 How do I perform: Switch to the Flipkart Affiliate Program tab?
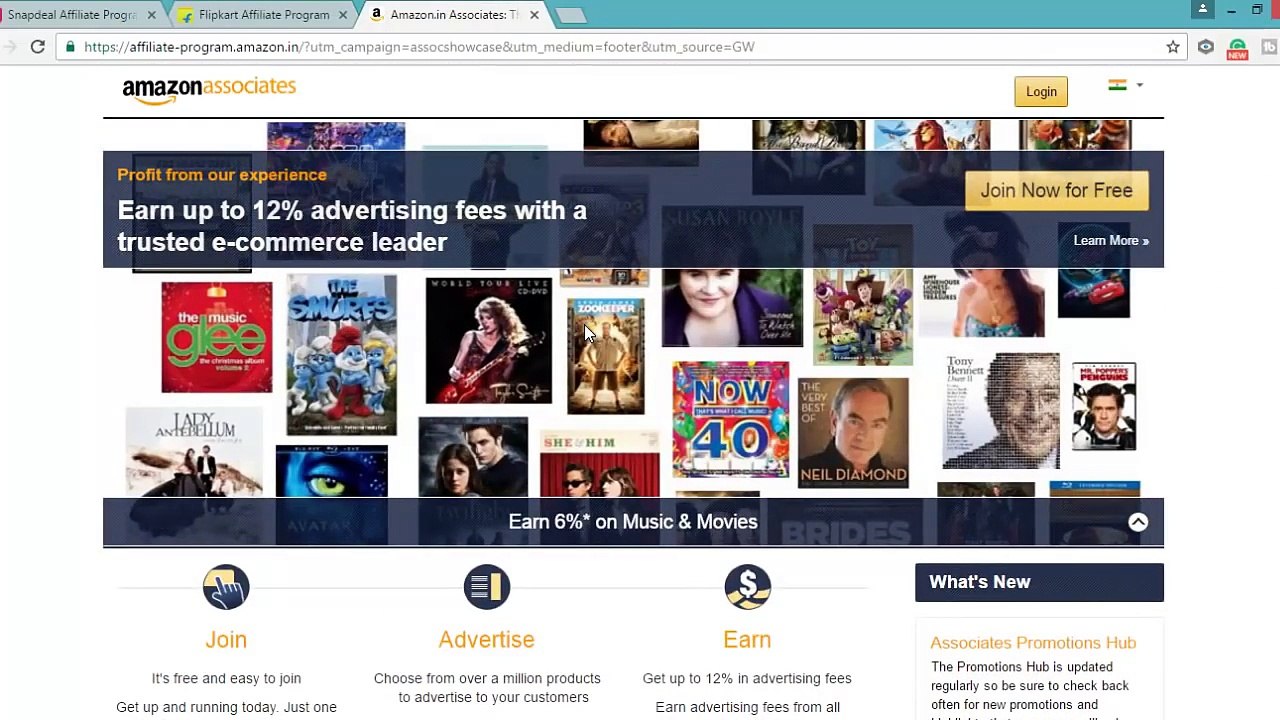click(264, 15)
